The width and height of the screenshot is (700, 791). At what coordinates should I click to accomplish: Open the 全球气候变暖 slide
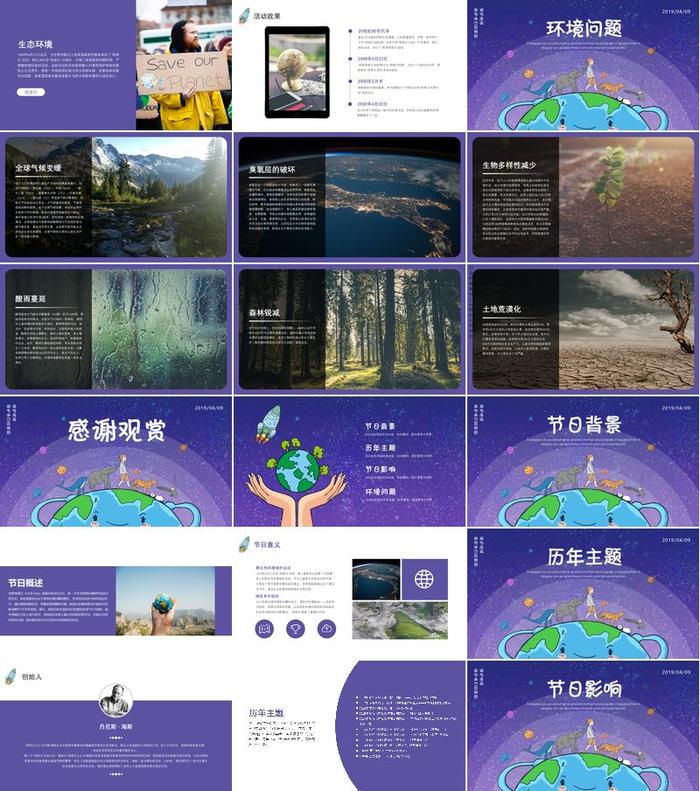click(116, 197)
